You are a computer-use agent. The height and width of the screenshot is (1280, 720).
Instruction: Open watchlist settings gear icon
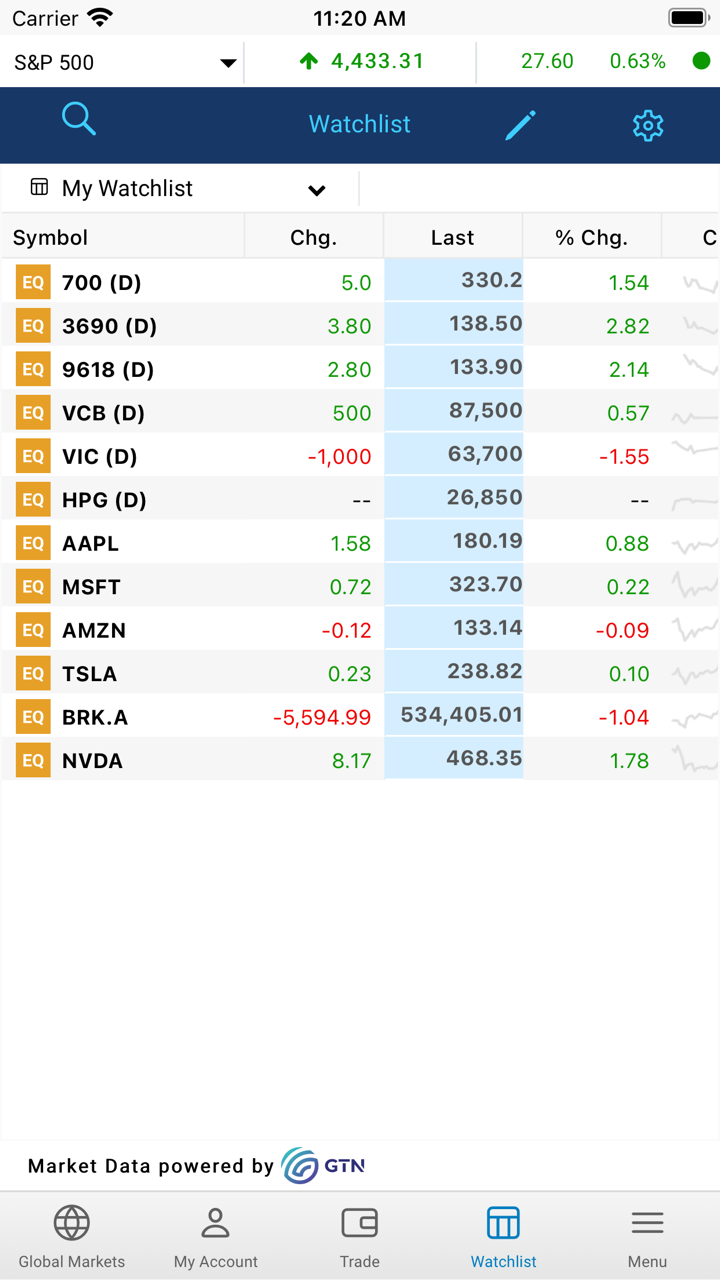(647, 125)
